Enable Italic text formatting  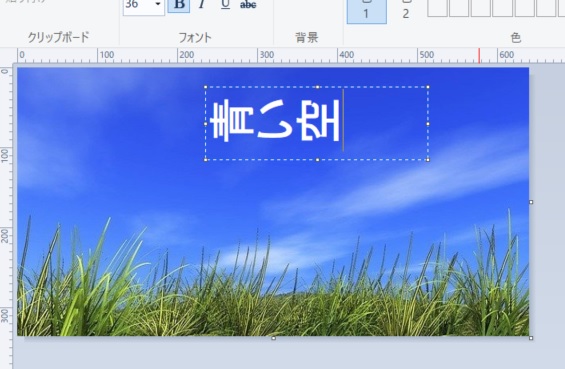pyautogui.click(x=202, y=5)
